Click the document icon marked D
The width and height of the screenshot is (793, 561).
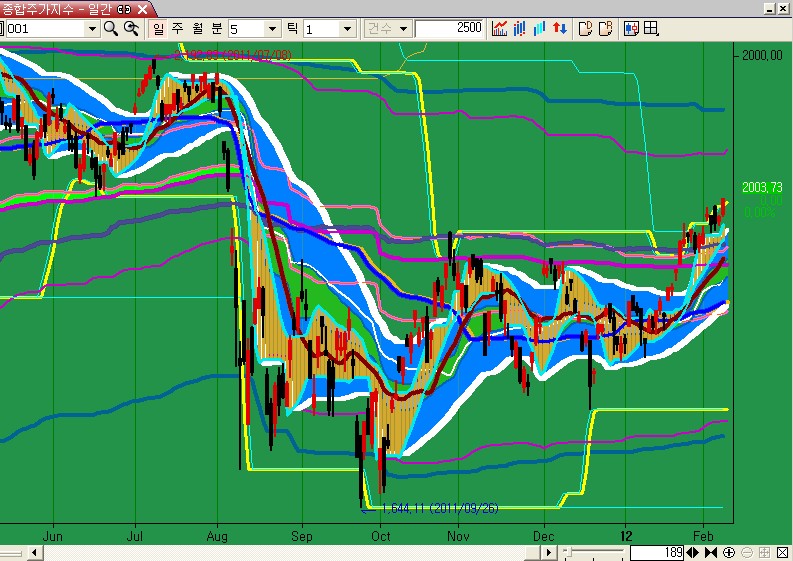tap(586, 28)
